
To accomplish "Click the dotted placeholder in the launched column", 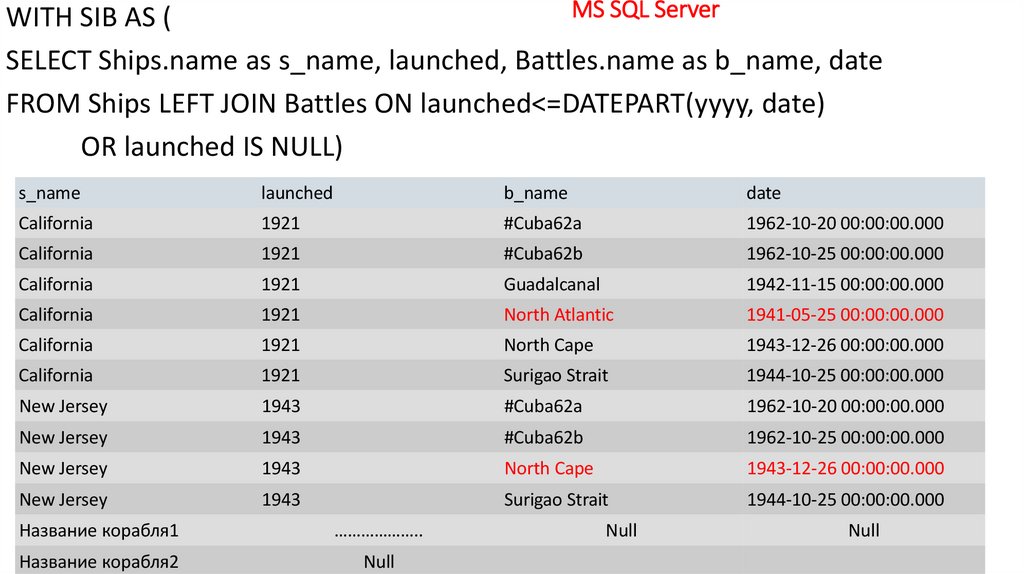I will pos(378,531).
